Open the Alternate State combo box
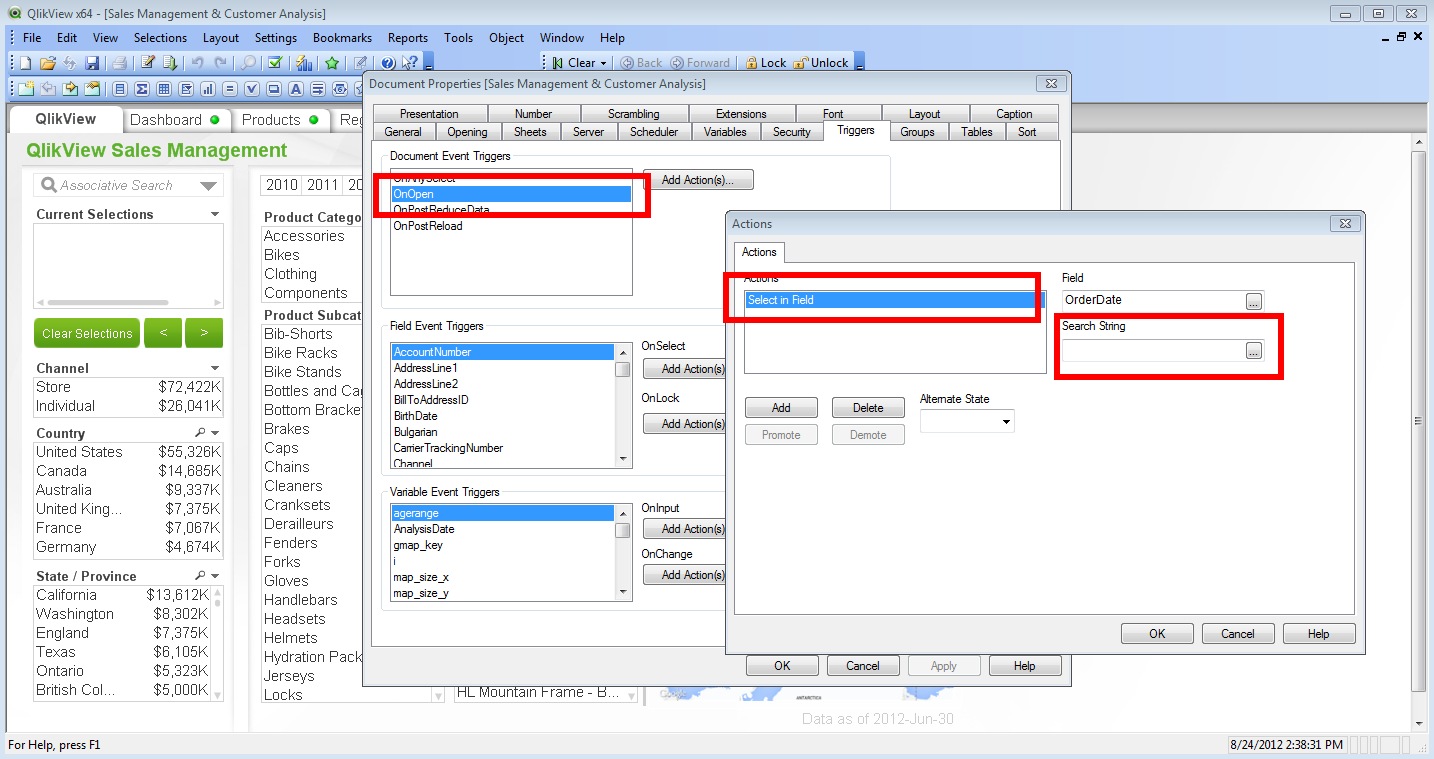 967,421
